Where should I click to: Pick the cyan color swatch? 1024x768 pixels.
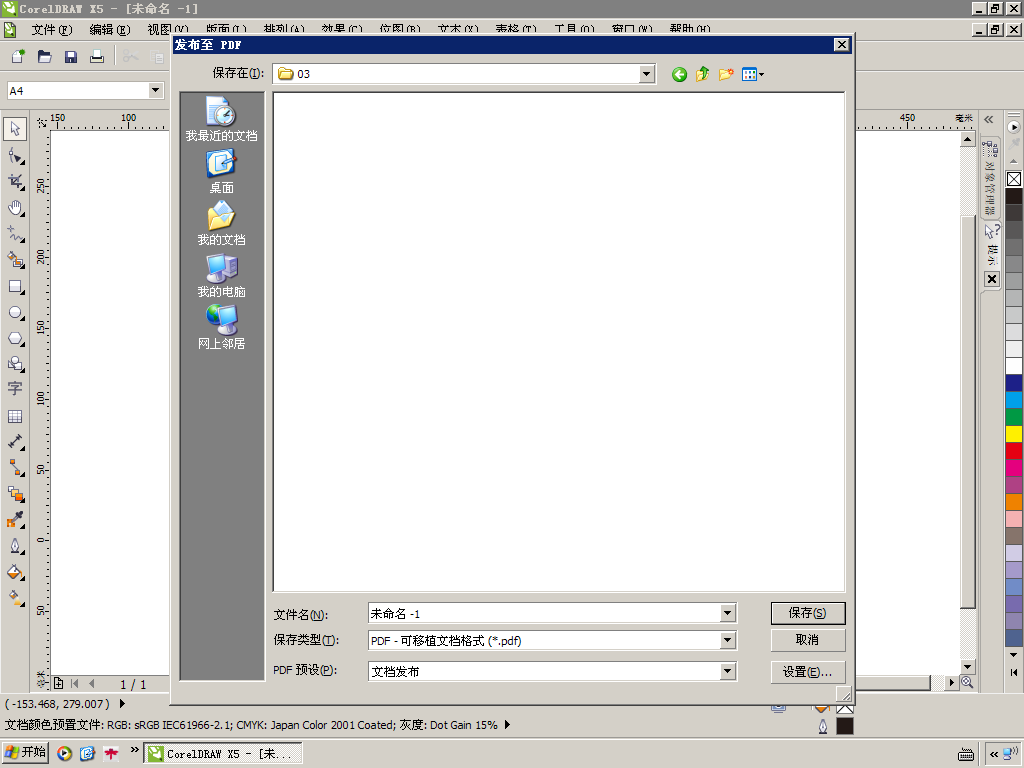pos(1014,400)
